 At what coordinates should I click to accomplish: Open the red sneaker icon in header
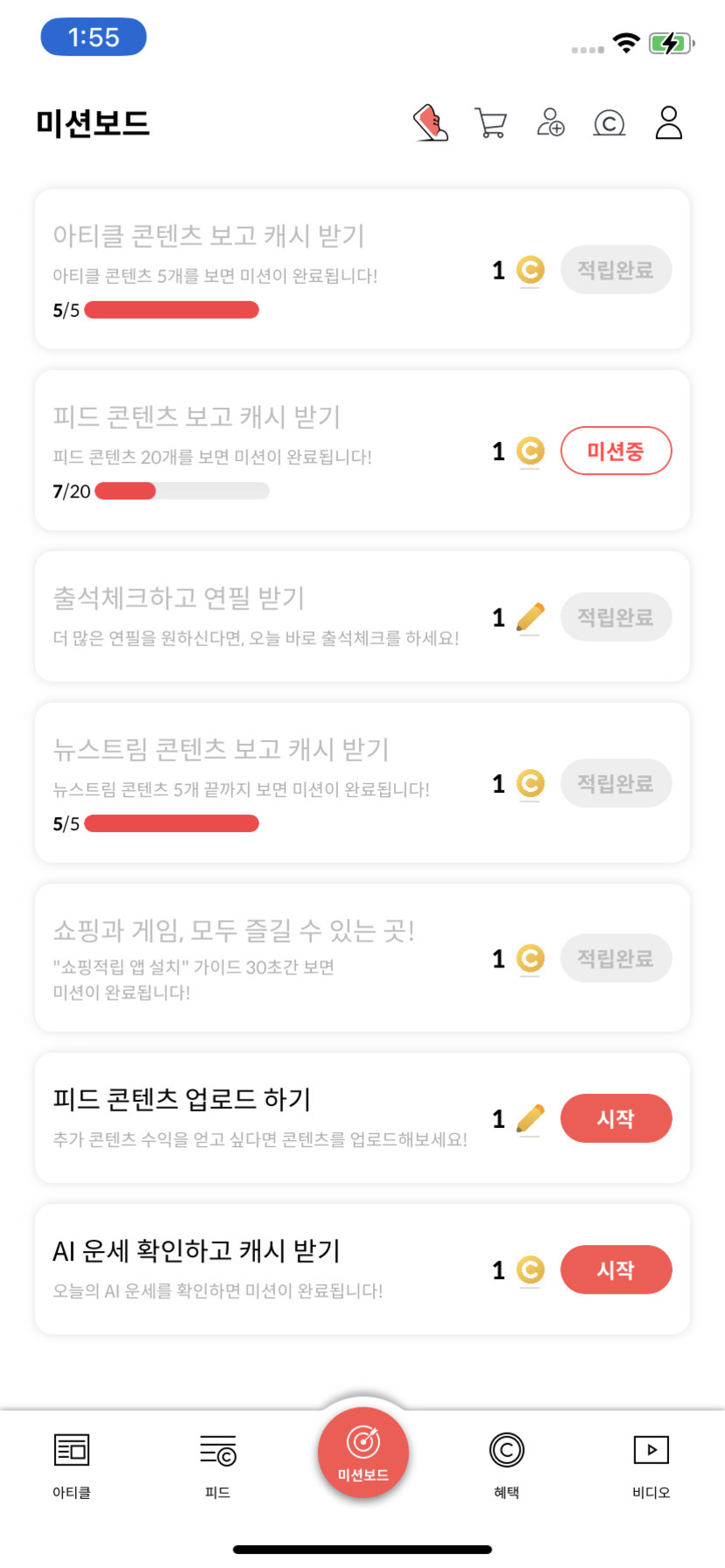tap(431, 123)
